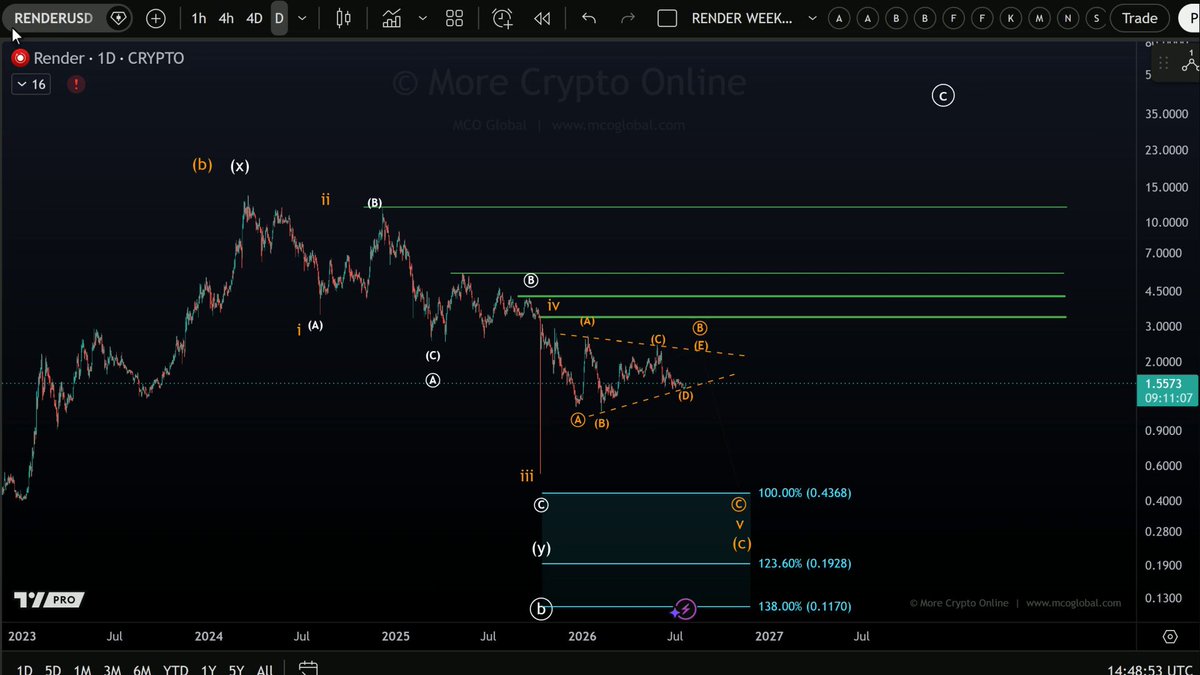Viewport: 1200px width, 675px height.
Task: Click the K circle shortcut button
Action: click(1012, 18)
